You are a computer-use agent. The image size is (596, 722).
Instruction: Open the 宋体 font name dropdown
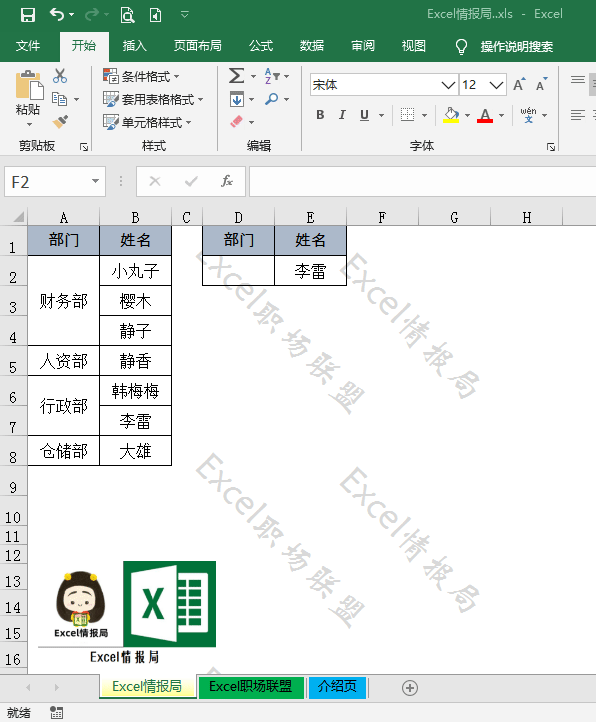click(448, 85)
